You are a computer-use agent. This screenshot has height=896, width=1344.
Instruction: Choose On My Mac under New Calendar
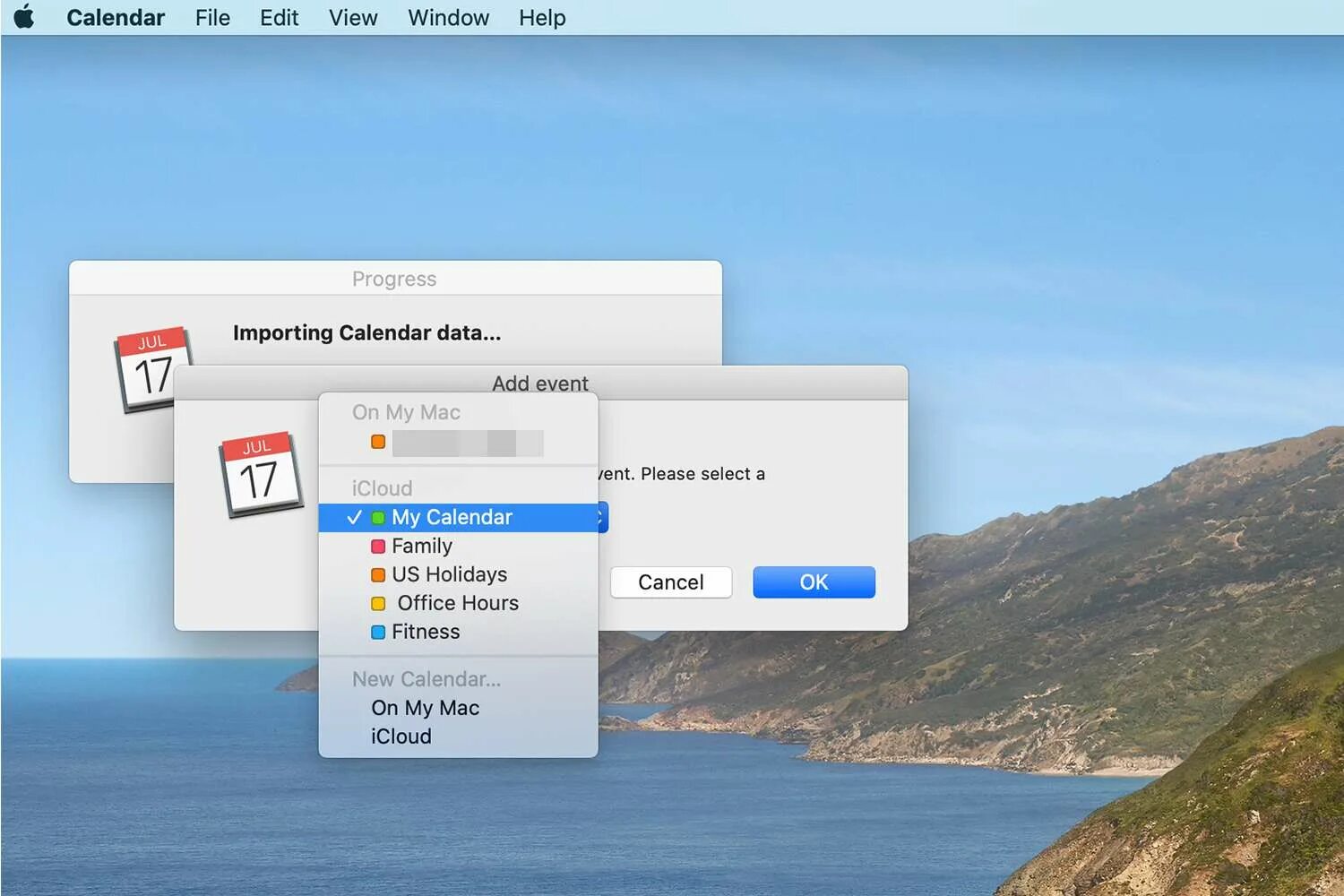pyautogui.click(x=426, y=708)
